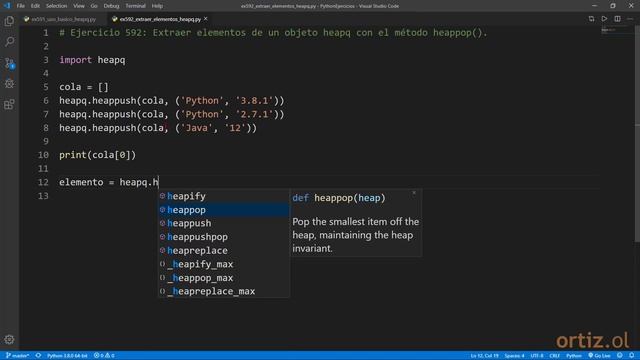
Task: Choose heappush from the suggestion list
Action: pyautogui.click(x=224, y=223)
